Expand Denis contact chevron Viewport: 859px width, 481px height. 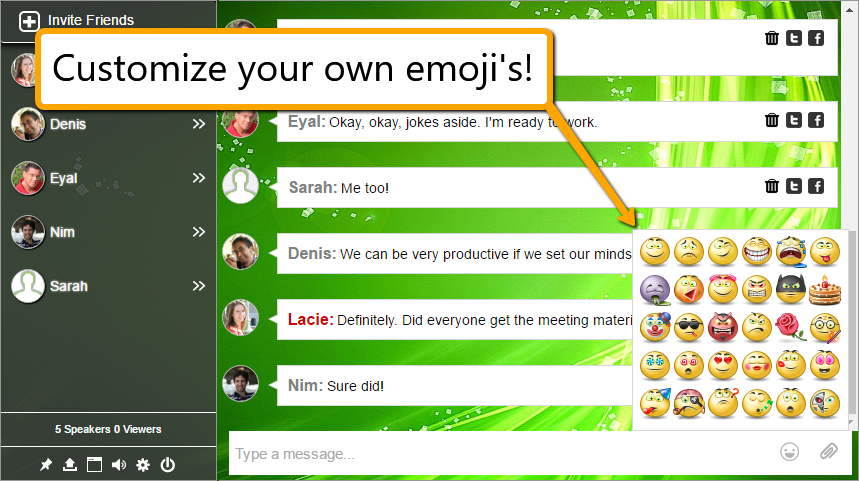[x=199, y=124]
